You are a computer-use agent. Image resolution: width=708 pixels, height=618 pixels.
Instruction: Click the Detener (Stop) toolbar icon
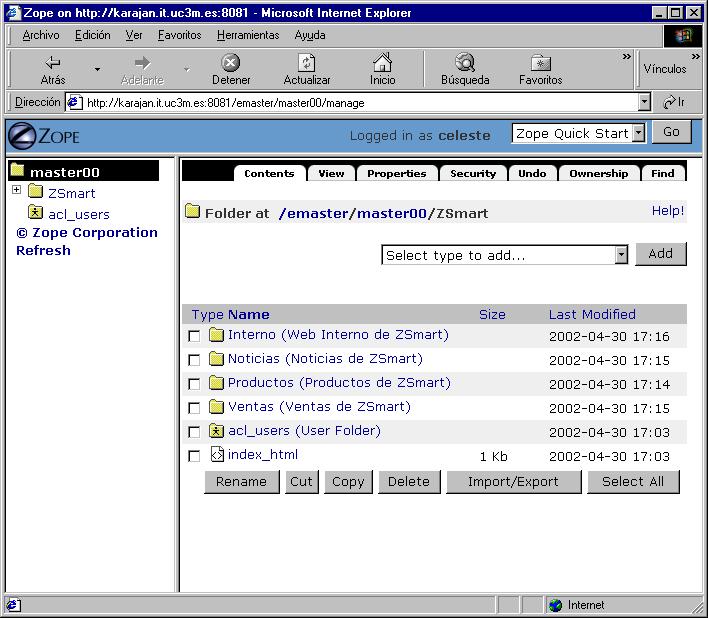coord(231,63)
